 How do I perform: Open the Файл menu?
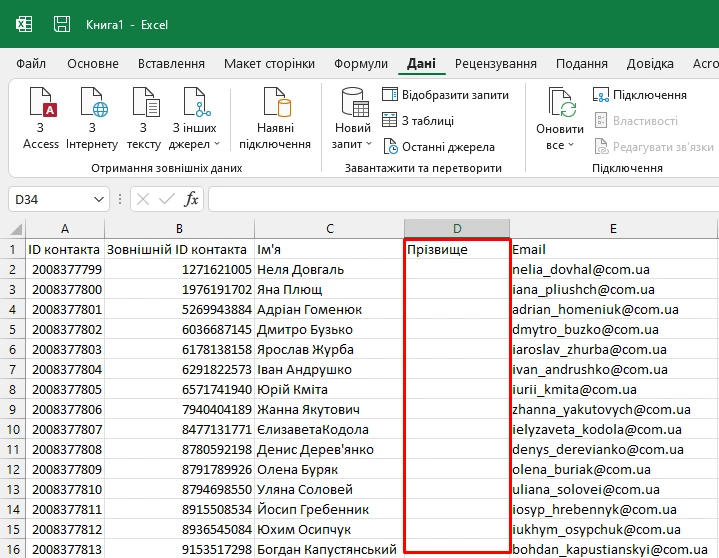pyautogui.click(x=31, y=64)
